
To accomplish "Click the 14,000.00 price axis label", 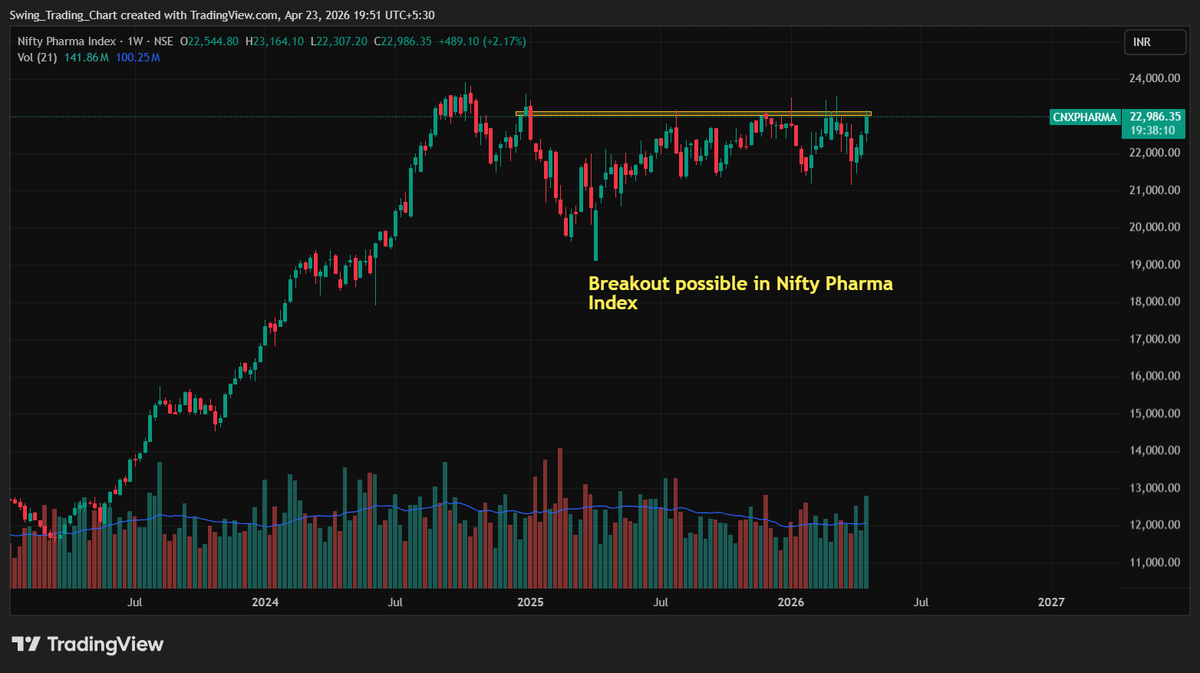I will point(1155,451).
